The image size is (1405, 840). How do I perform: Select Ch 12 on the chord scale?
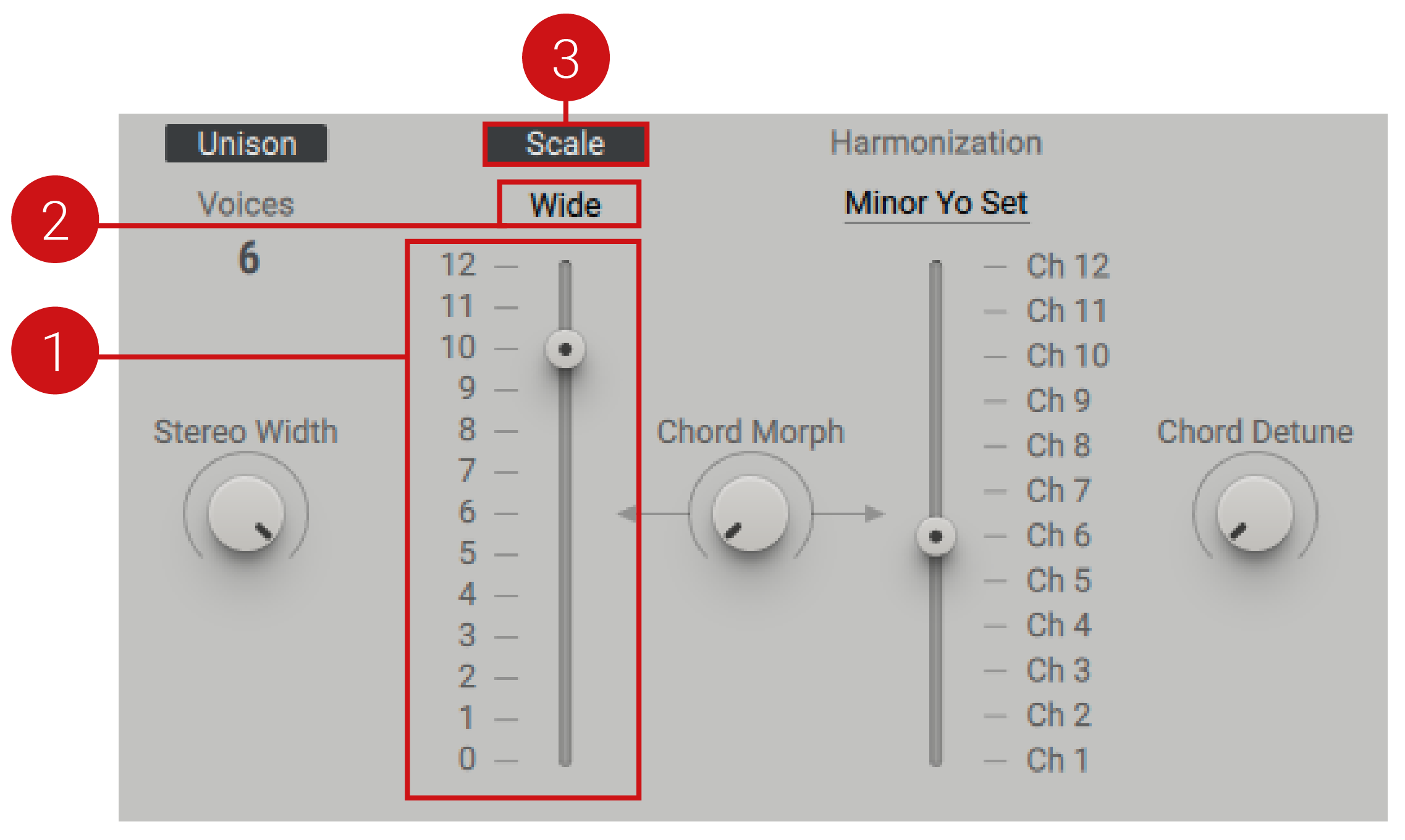click(x=1067, y=266)
